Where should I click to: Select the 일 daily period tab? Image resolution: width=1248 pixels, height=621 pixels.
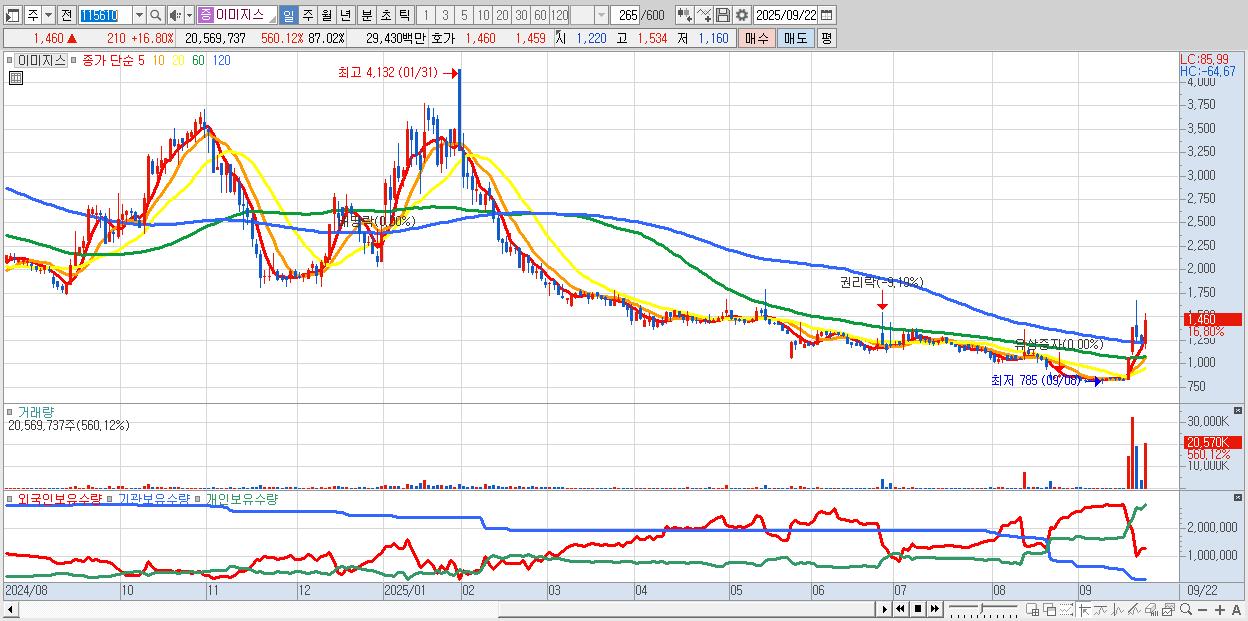289,15
